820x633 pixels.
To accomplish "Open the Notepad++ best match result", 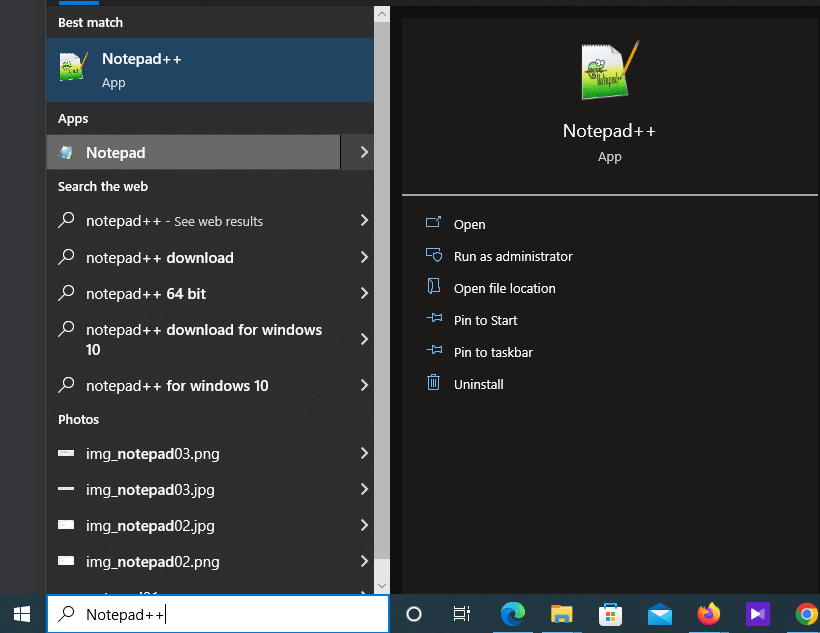I will [x=210, y=70].
